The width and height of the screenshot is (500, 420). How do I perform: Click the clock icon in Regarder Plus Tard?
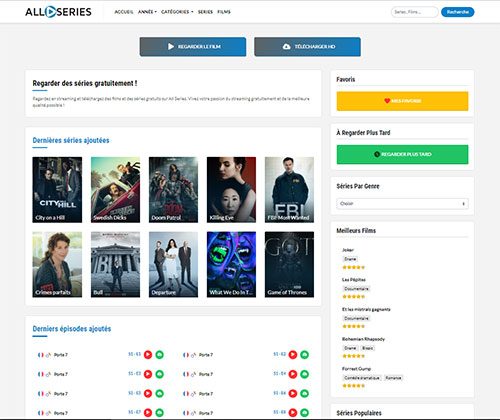point(377,154)
